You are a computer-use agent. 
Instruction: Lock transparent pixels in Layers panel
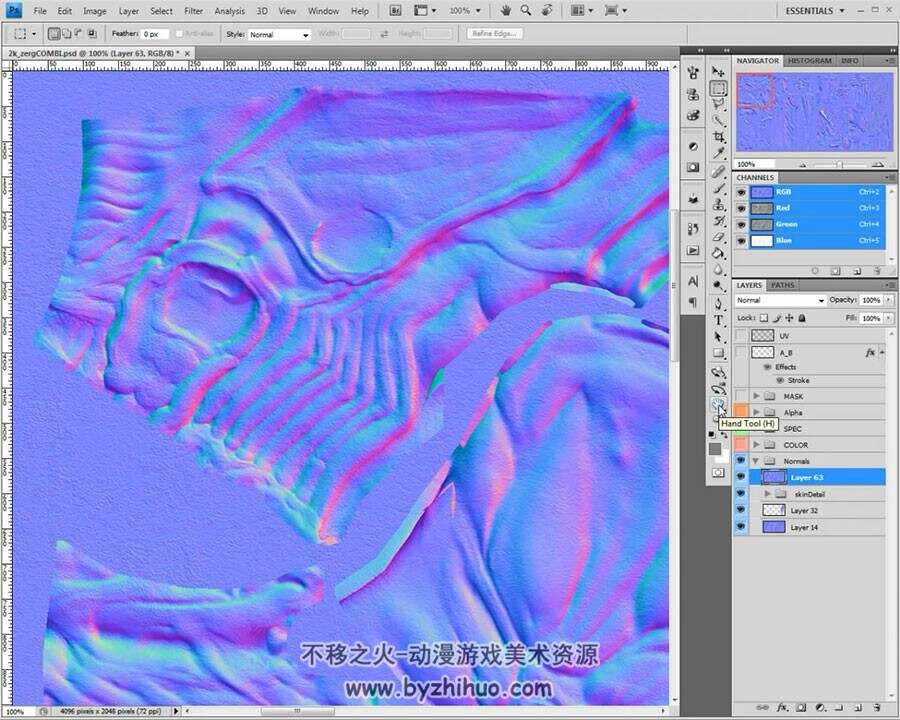point(763,318)
